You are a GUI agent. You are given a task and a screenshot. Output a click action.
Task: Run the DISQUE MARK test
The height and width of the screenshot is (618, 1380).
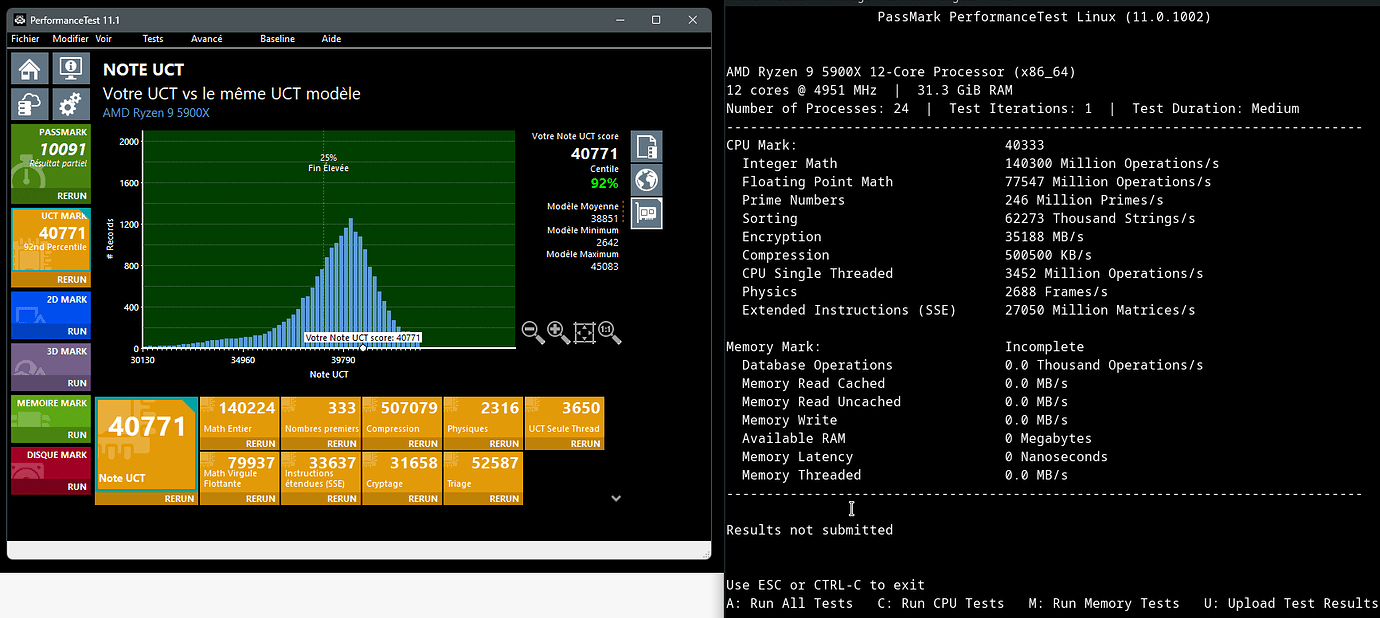click(77, 487)
